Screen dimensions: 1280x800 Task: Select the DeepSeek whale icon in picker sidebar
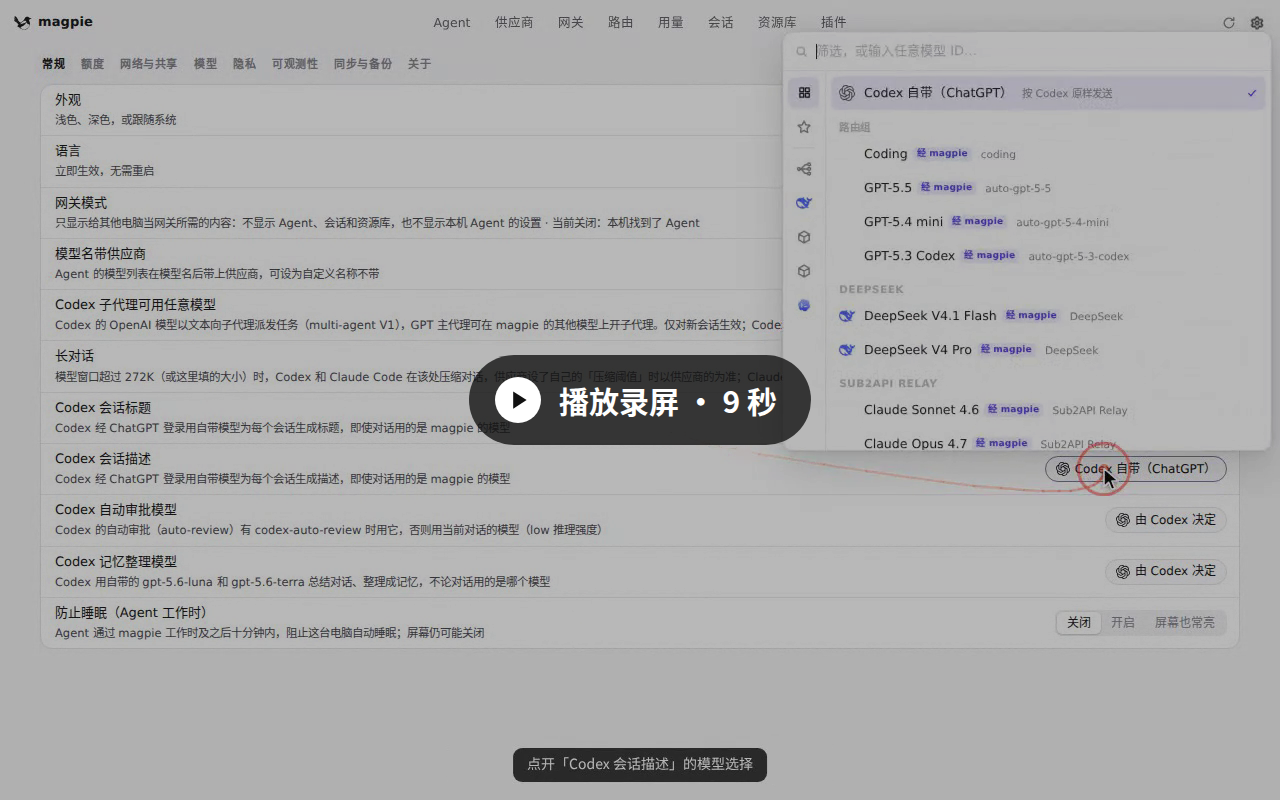point(804,203)
